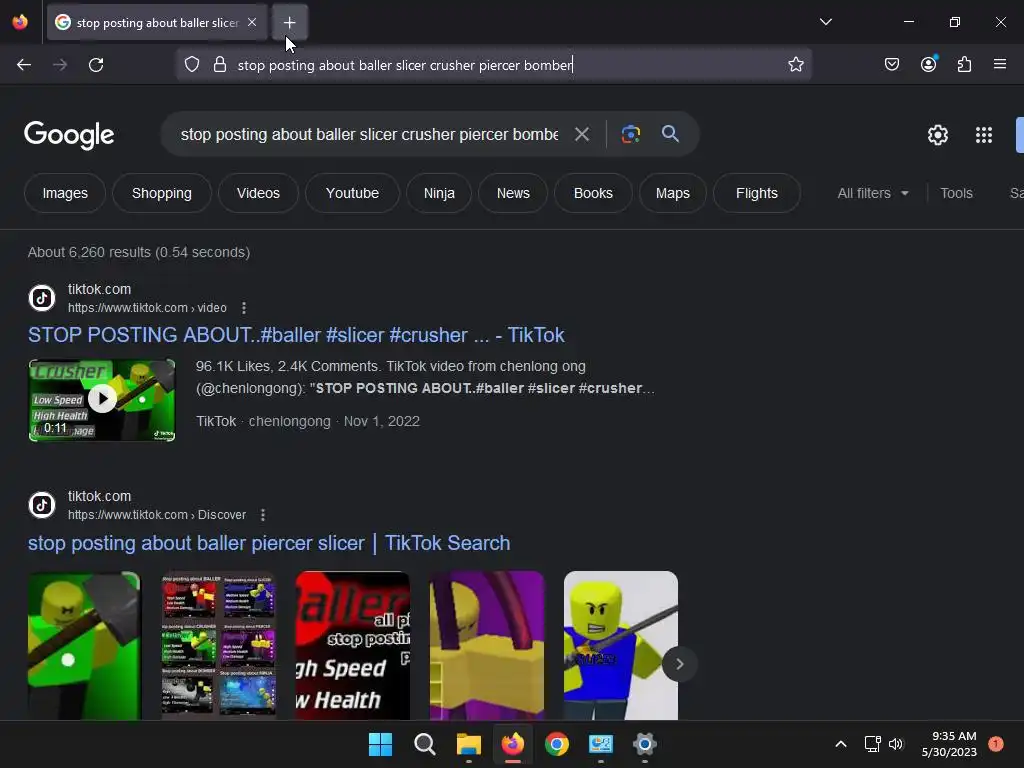Switch to Videos results
Image resolution: width=1024 pixels, height=768 pixels.
pos(258,193)
